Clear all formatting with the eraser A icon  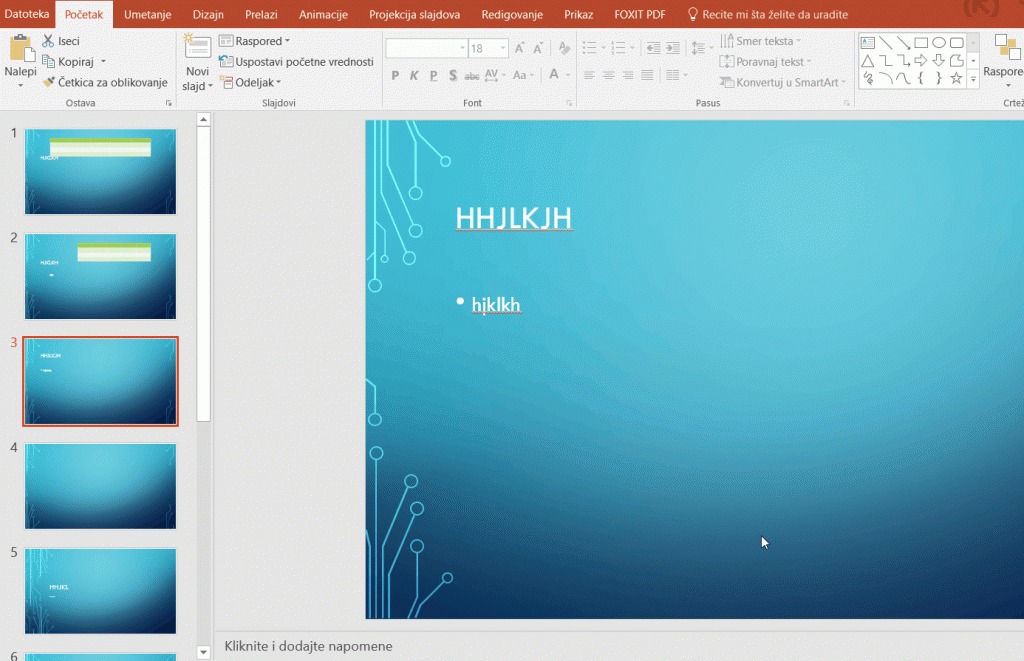tap(564, 48)
